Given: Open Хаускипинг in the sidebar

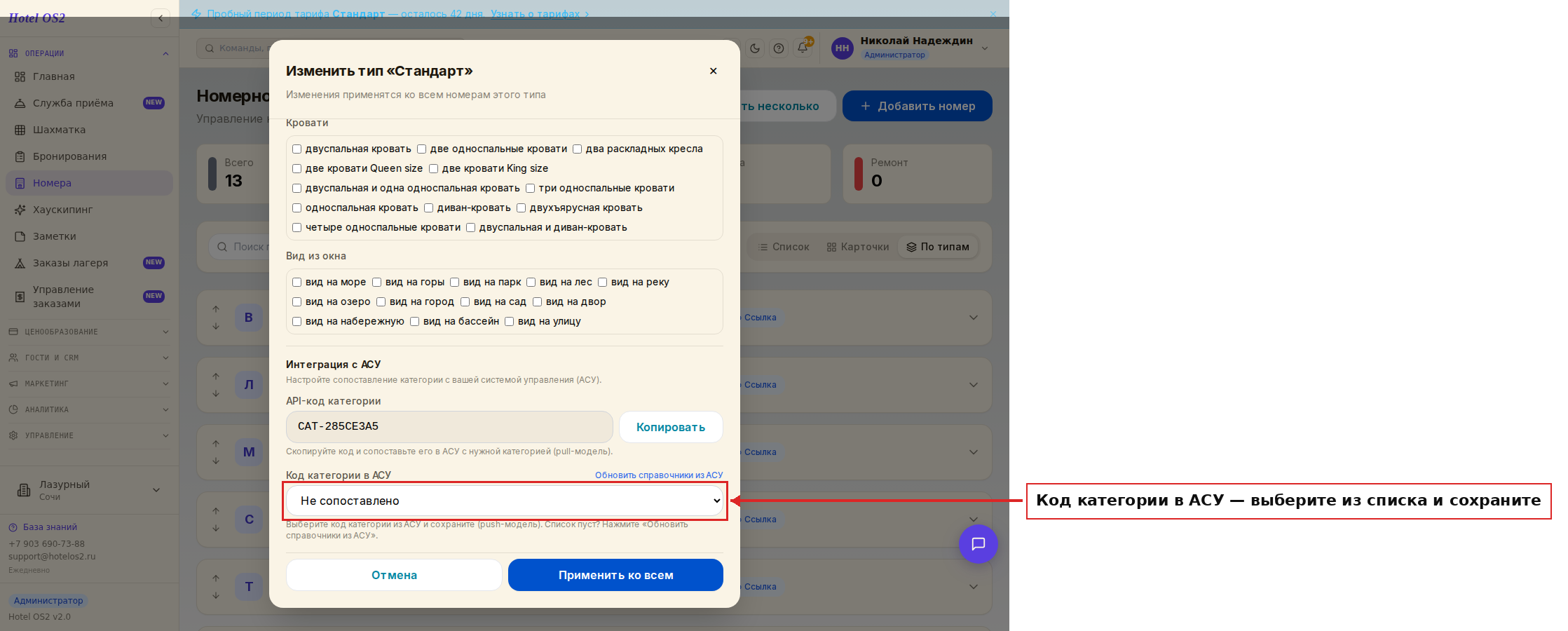Looking at the screenshot, I should [89, 210].
